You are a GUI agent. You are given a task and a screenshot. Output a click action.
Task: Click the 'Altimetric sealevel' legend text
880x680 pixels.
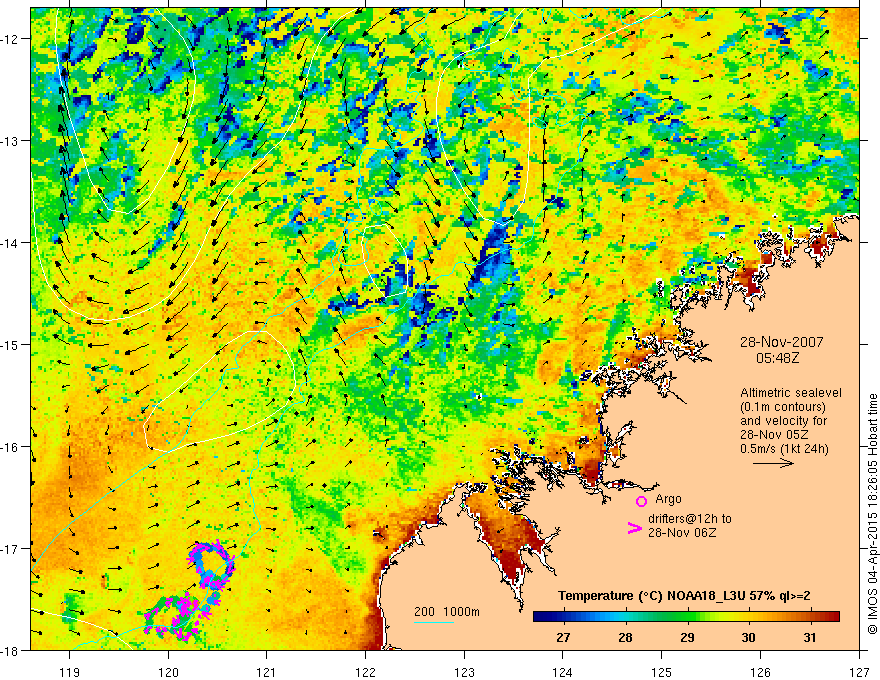791,393
